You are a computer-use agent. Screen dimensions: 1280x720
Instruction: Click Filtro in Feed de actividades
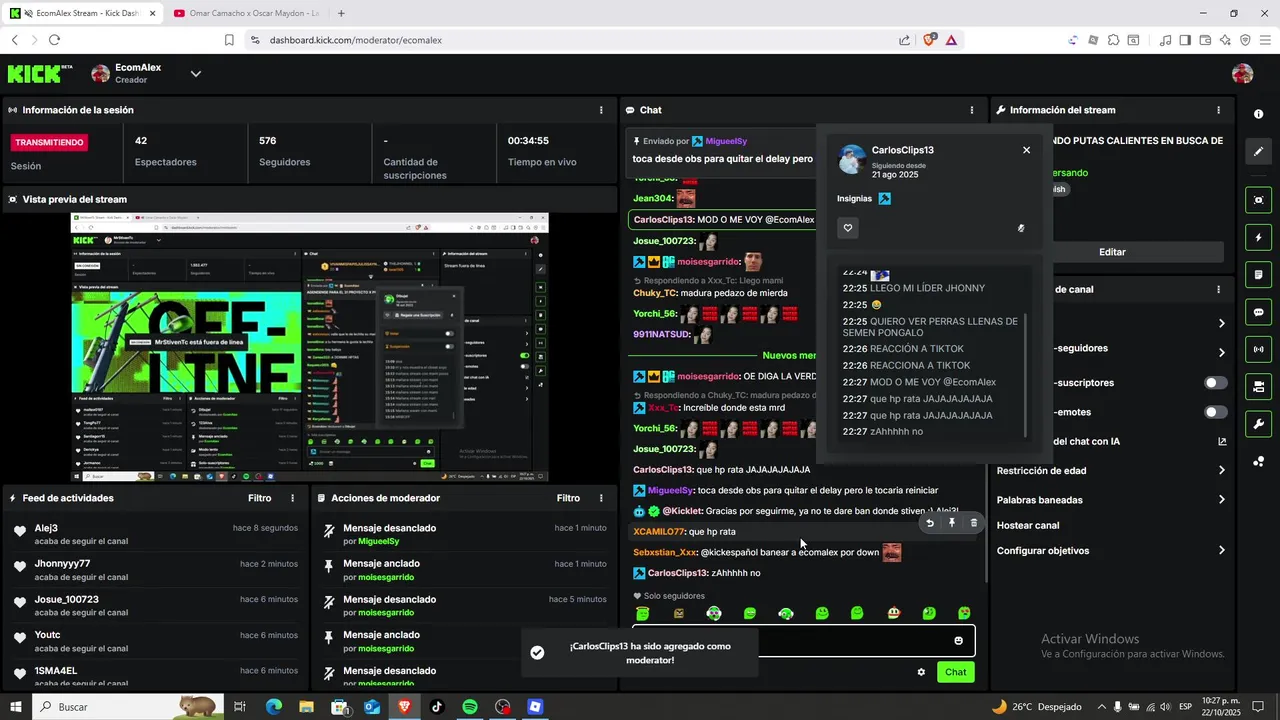tap(260, 498)
